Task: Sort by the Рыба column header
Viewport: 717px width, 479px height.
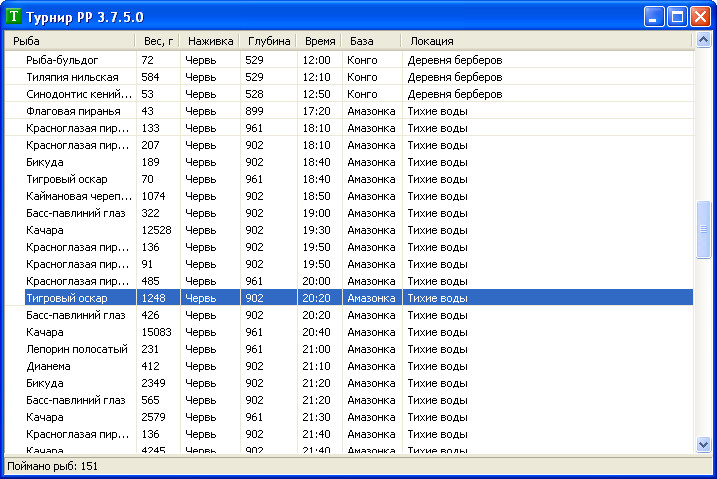Action: pos(70,41)
